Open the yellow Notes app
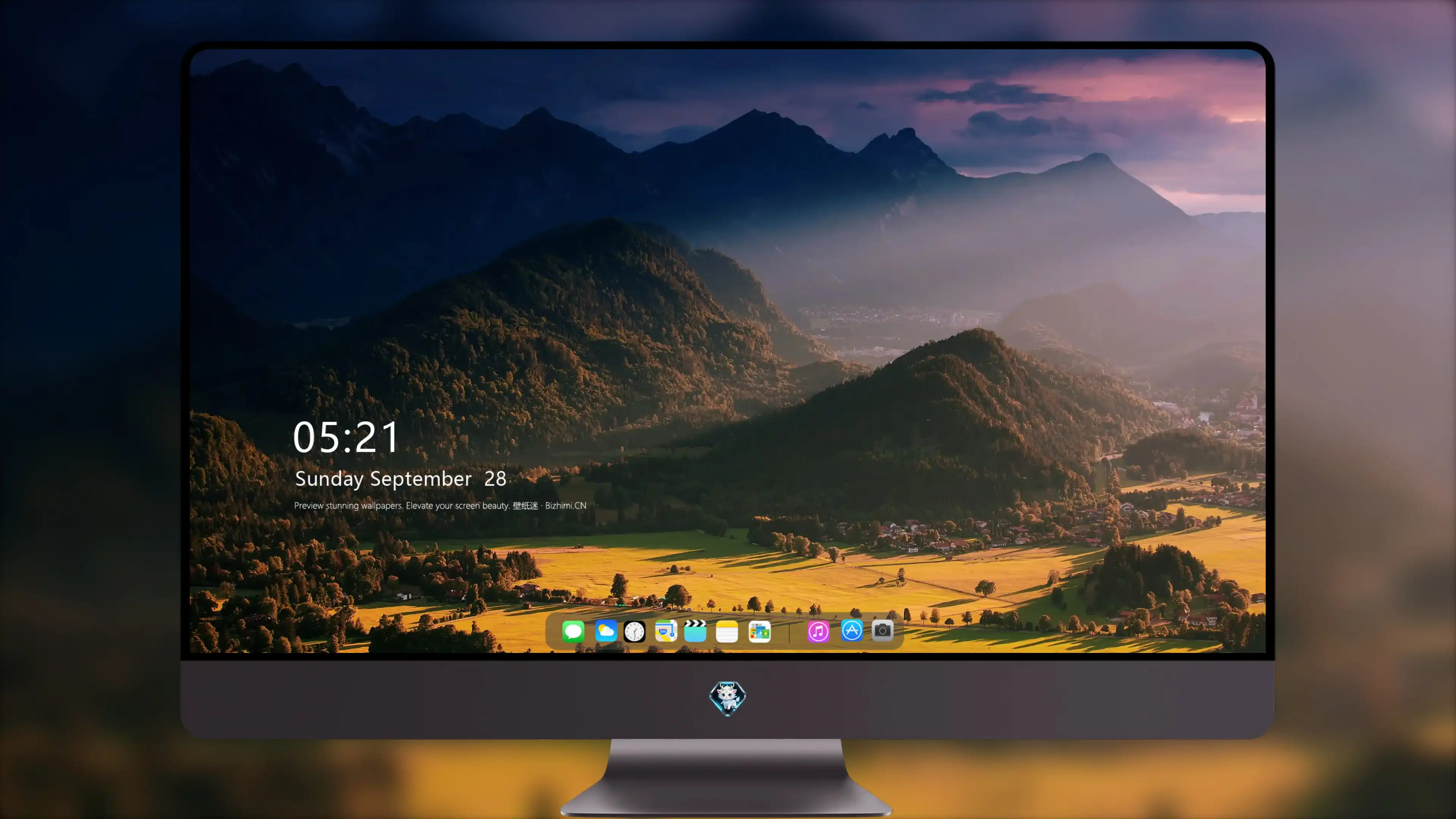Screen dimensions: 1456x819 tap(727, 631)
